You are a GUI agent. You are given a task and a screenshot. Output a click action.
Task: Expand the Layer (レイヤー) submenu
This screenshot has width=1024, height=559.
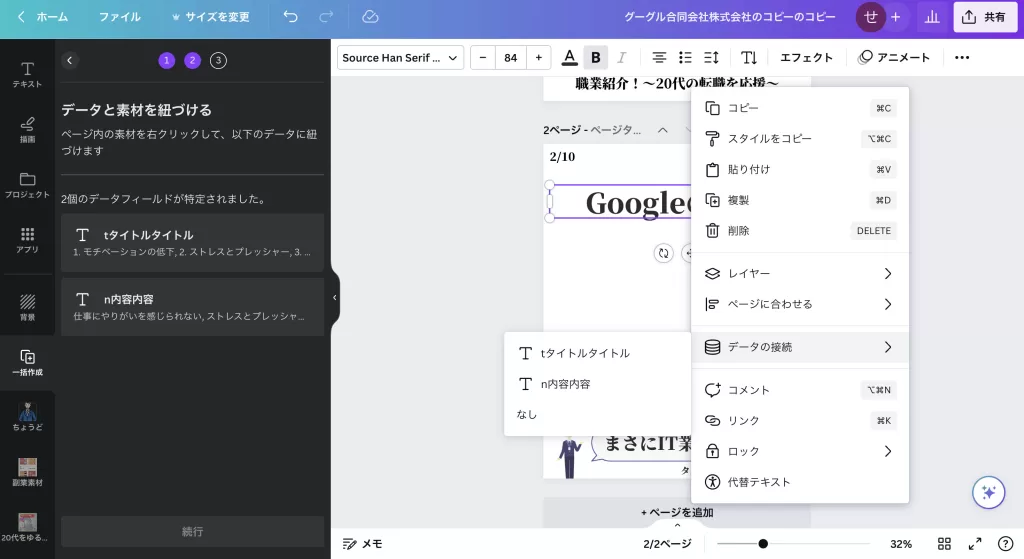800,274
